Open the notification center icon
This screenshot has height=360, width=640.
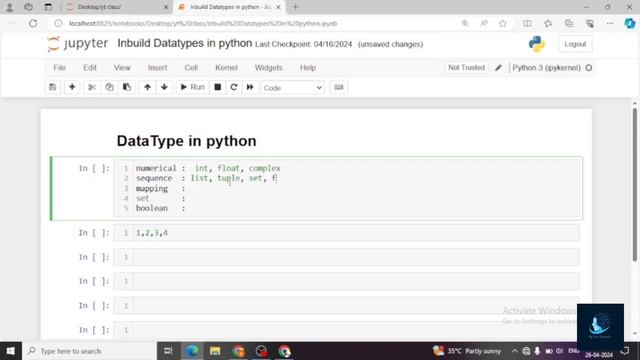tap(625, 351)
